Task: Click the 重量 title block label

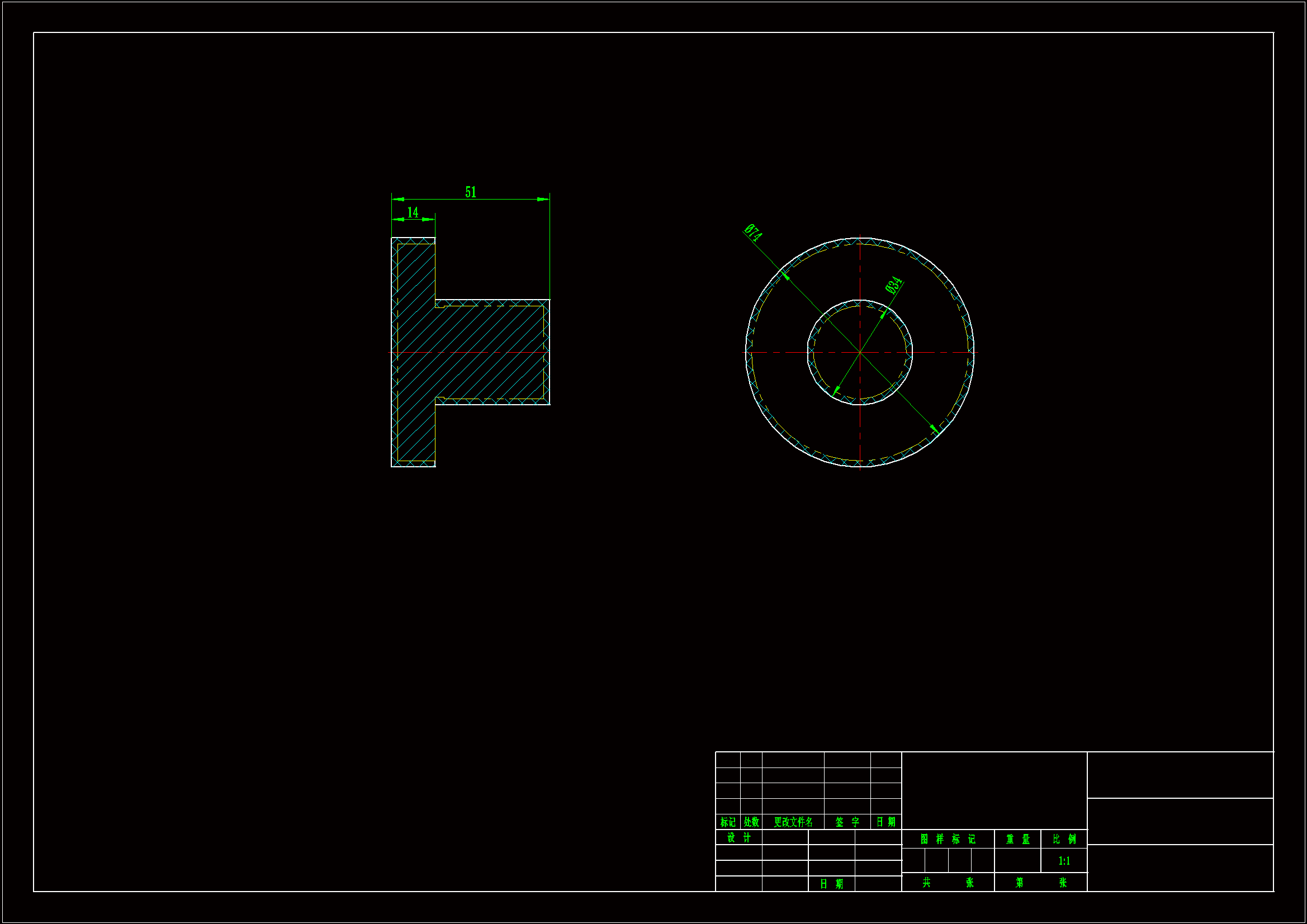Action: tap(1017, 839)
